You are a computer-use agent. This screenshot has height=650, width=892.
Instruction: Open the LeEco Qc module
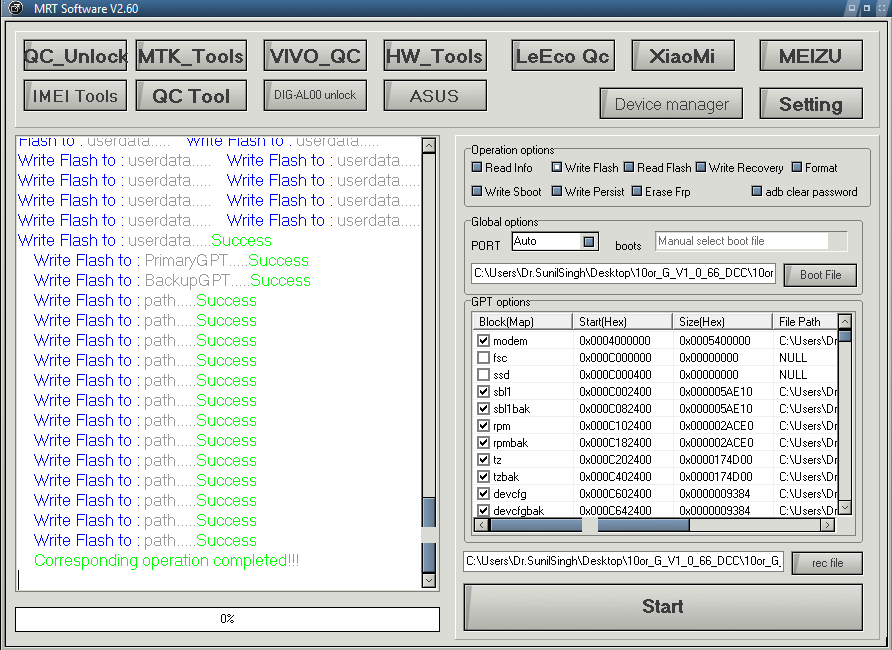pyautogui.click(x=563, y=56)
